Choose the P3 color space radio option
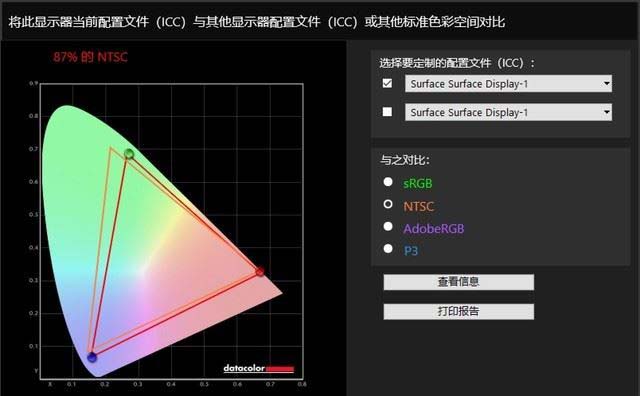 (x=388, y=248)
